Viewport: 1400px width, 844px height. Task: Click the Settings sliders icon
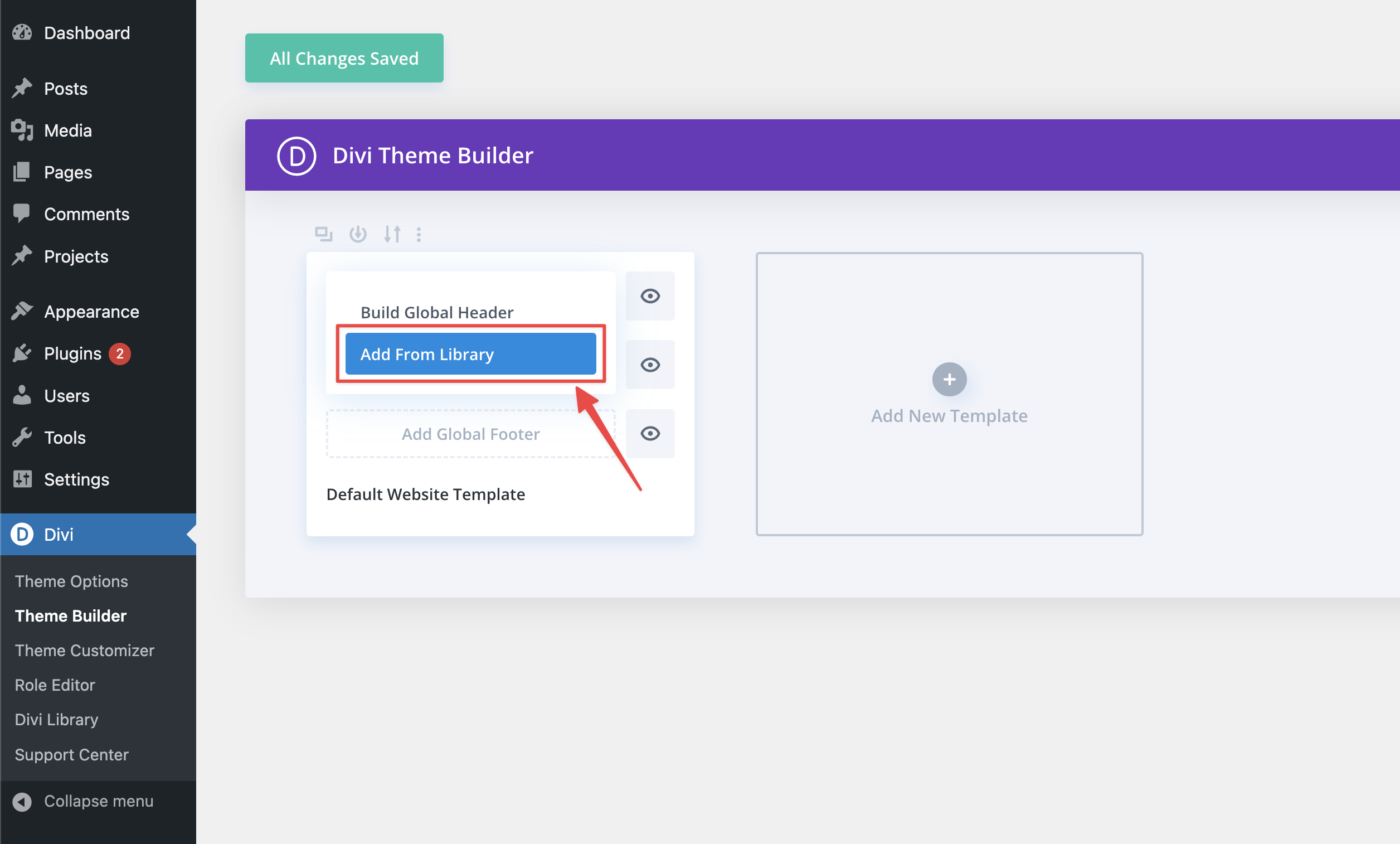point(22,479)
